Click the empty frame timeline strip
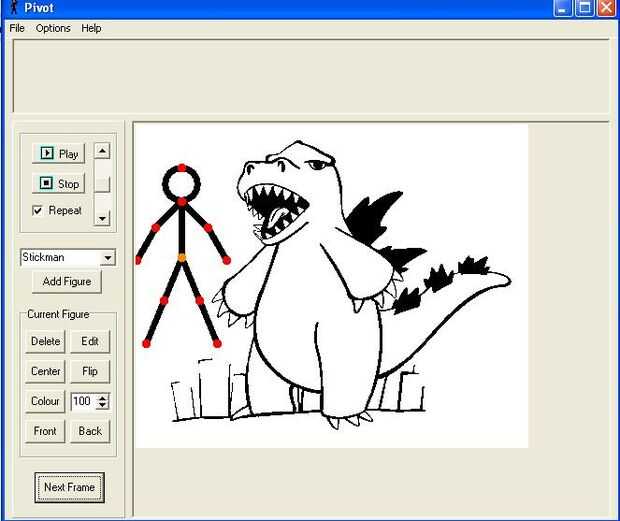The height and width of the screenshot is (521, 620). click(x=311, y=76)
